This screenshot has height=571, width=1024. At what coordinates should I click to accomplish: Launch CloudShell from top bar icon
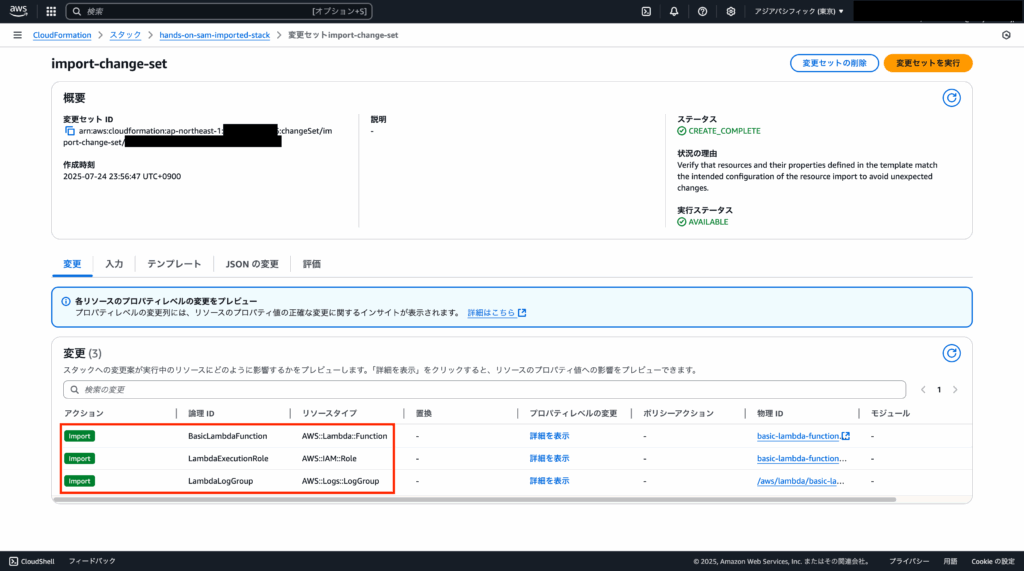point(646,11)
